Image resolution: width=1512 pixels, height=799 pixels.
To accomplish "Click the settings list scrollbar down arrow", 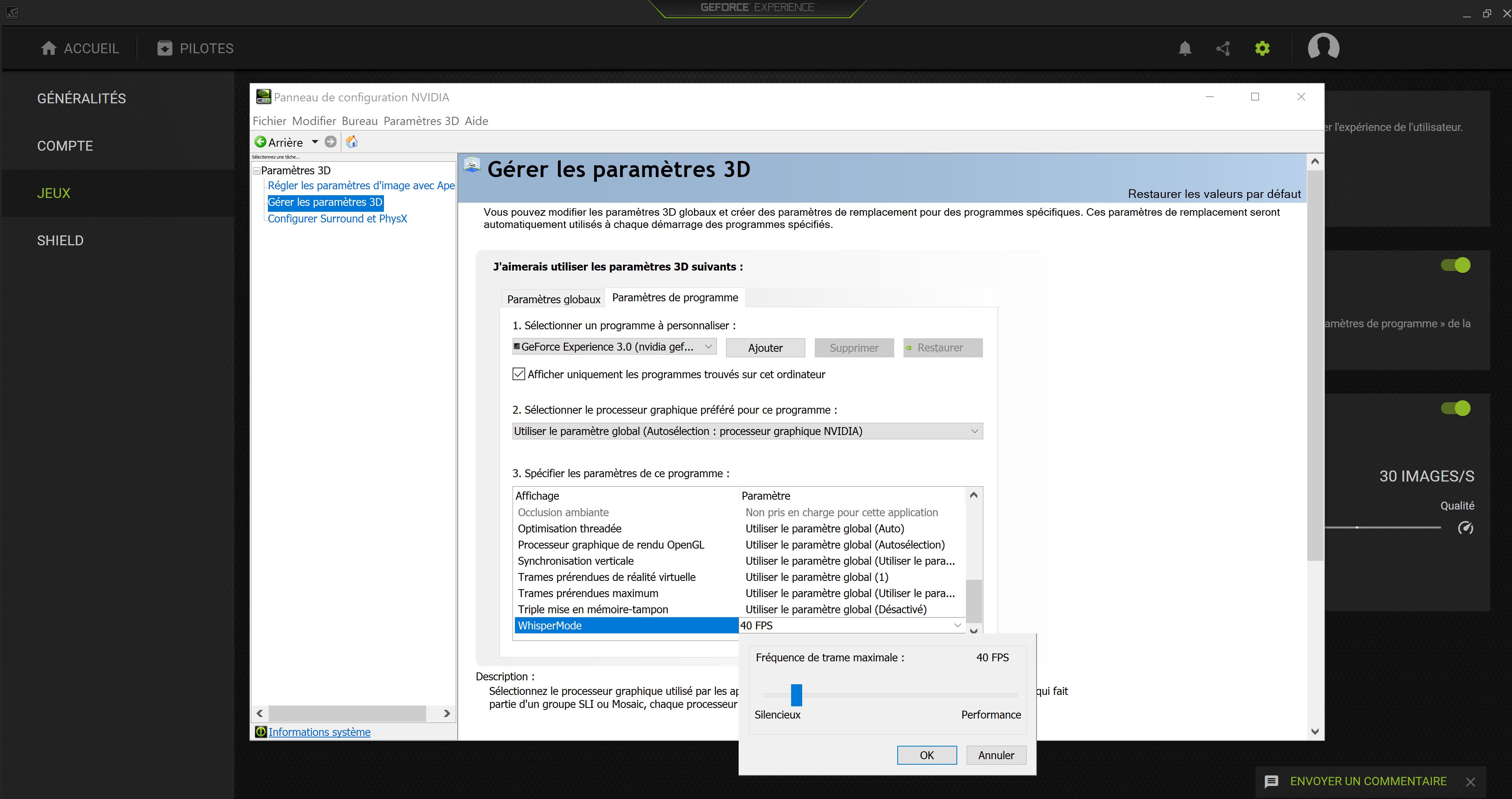I will [974, 631].
